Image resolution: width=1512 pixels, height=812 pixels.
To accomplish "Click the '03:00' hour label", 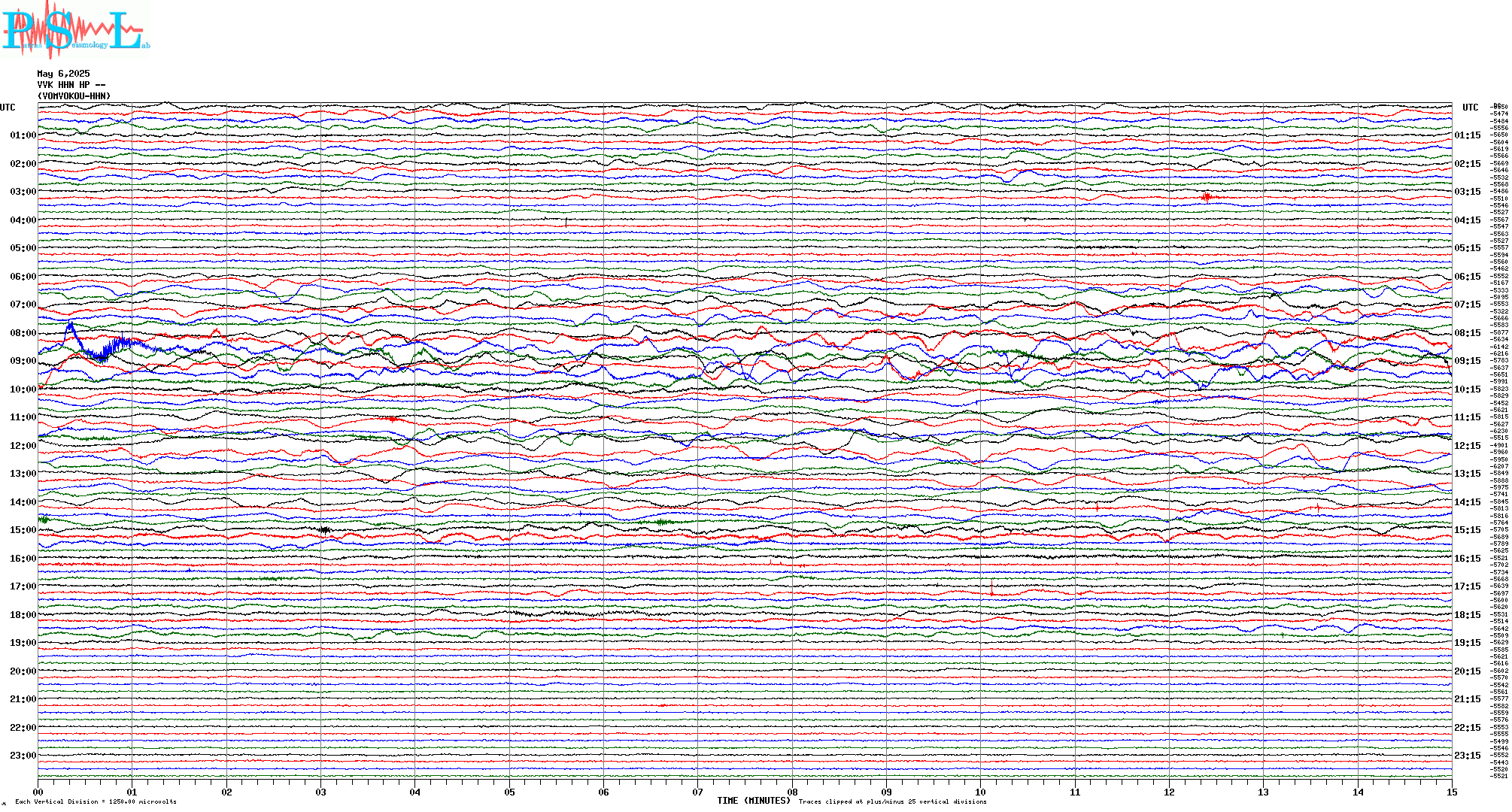I will (23, 192).
